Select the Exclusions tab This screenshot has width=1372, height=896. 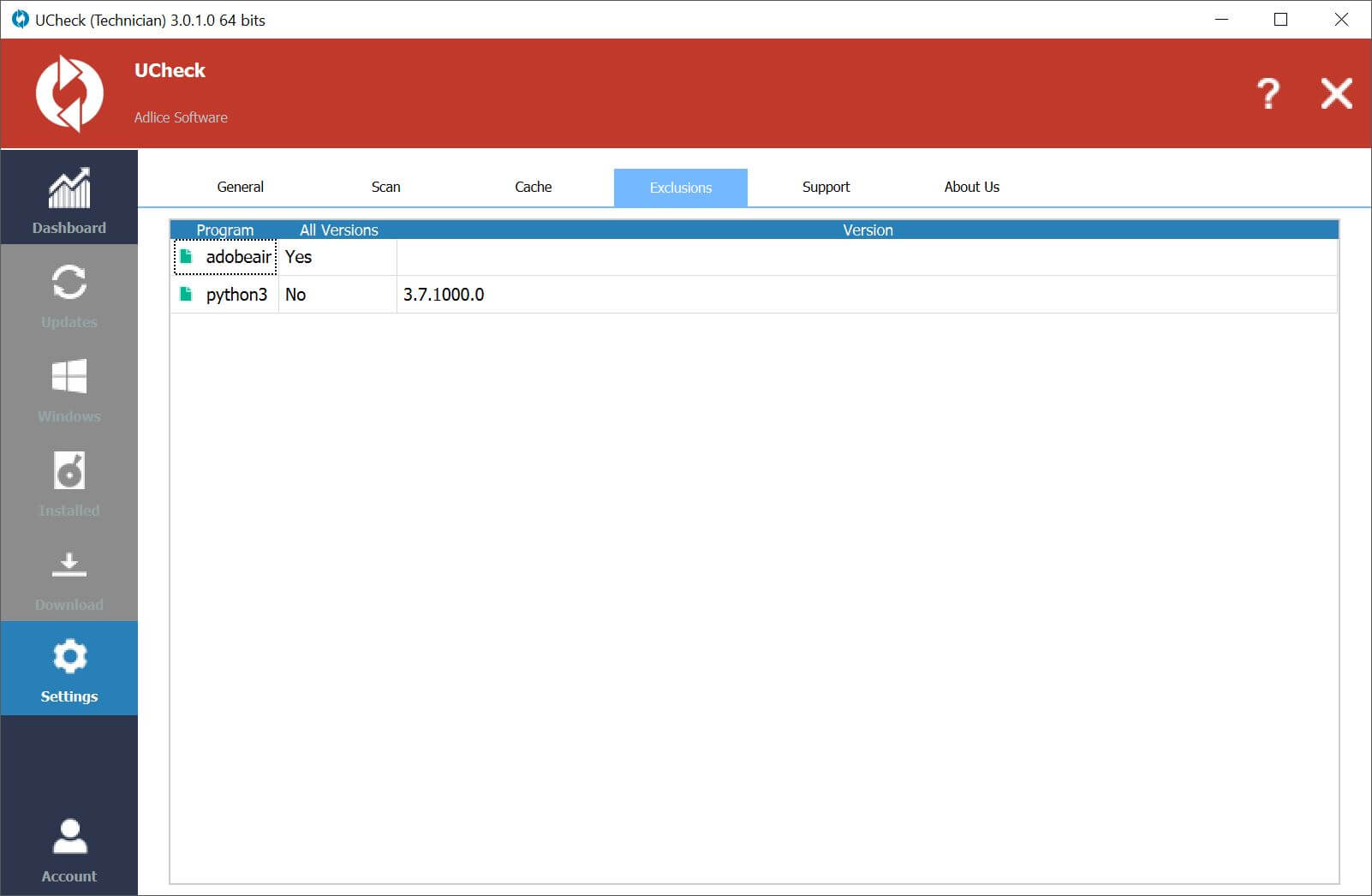click(680, 188)
